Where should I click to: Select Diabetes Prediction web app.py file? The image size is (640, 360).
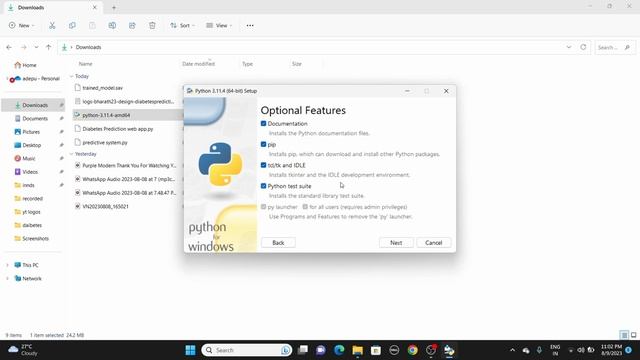[118, 129]
